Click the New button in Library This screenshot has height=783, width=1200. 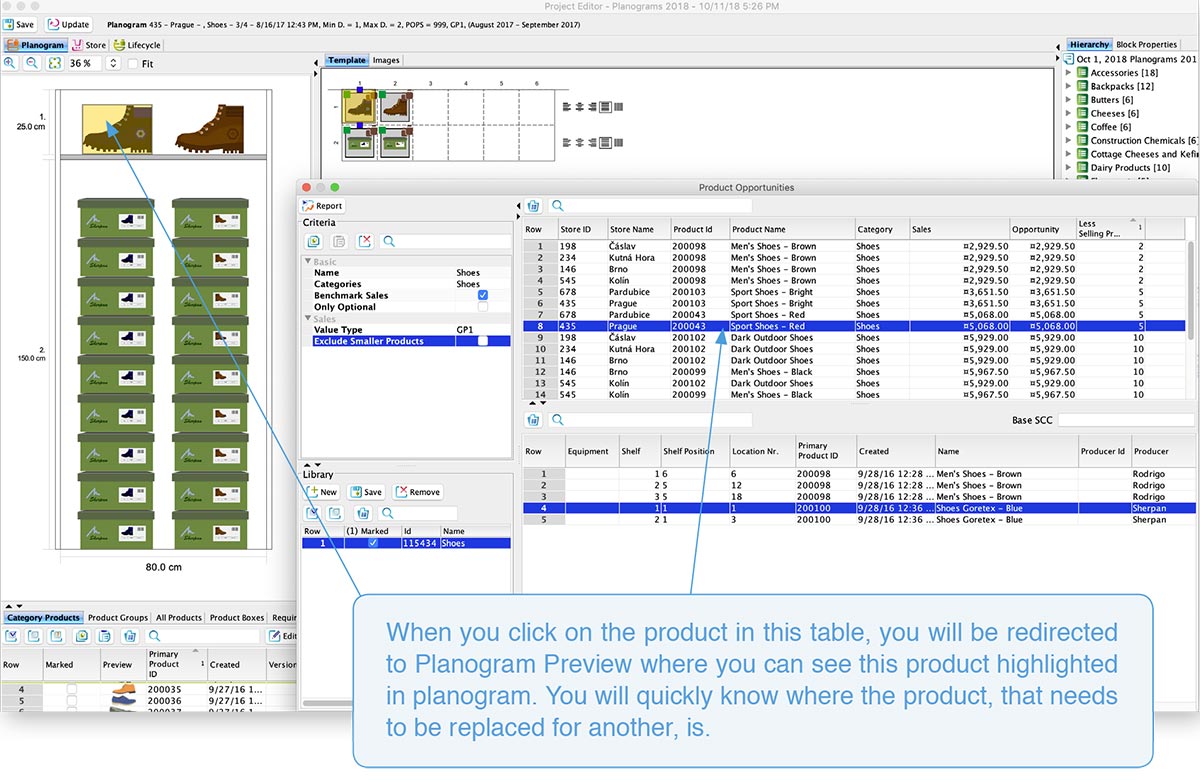pos(322,492)
